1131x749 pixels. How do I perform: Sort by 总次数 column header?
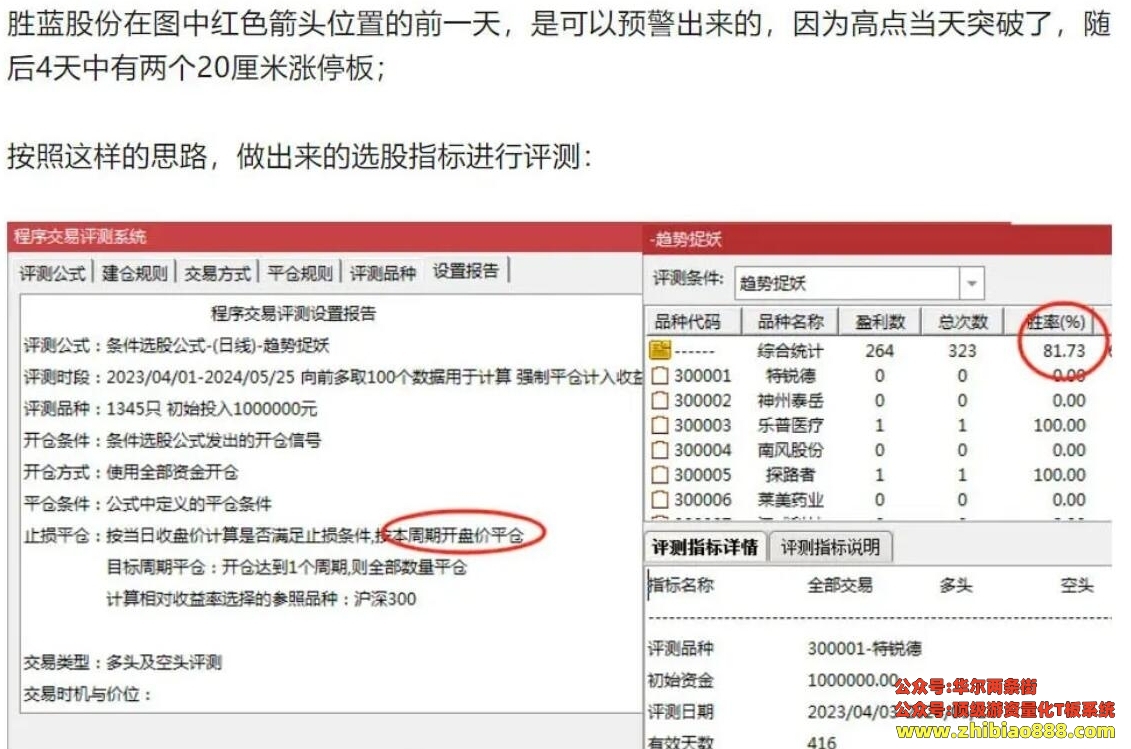pos(963,322)
